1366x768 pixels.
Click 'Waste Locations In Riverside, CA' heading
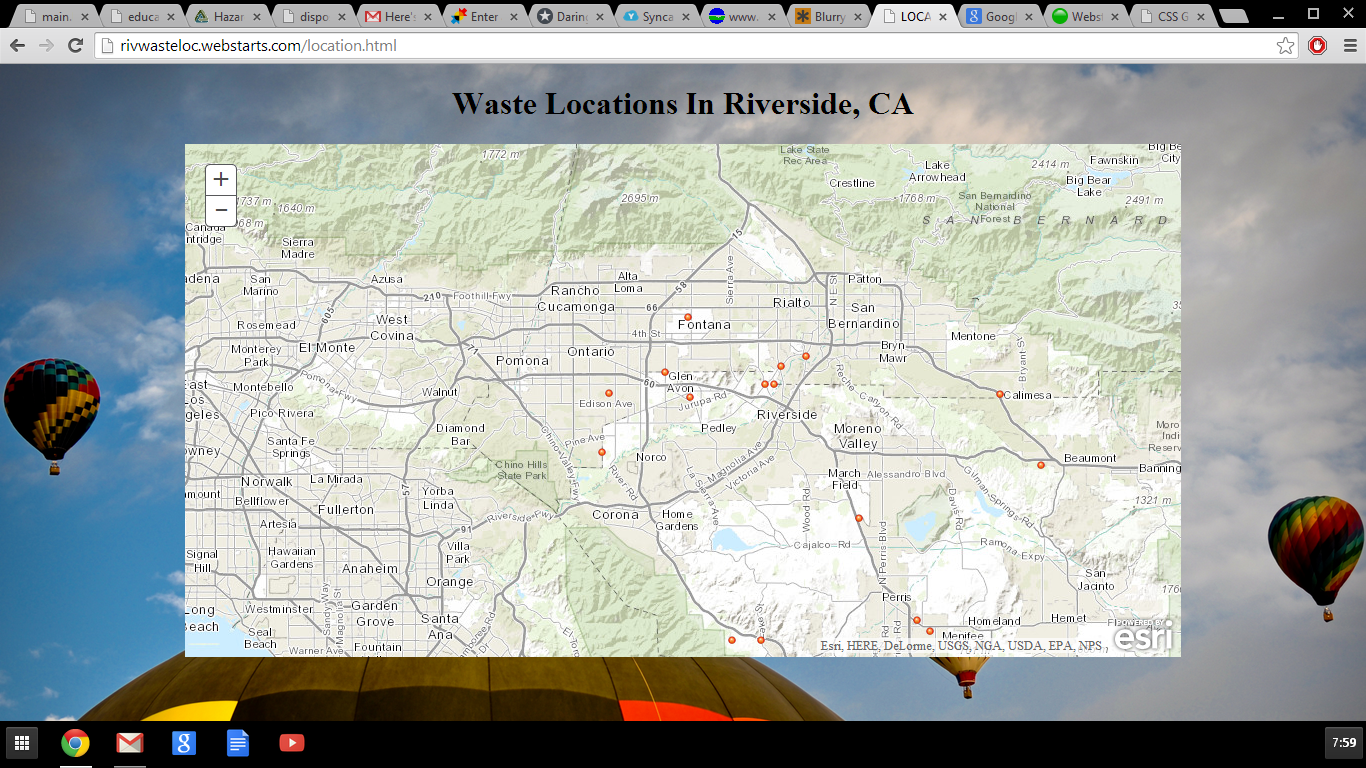(683, 104)
